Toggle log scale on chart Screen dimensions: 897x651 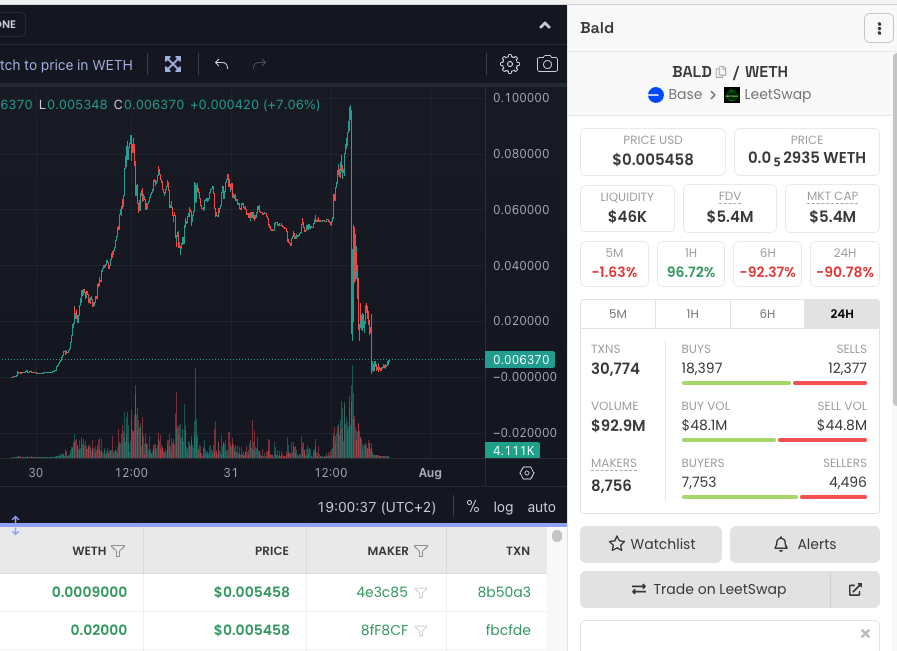click(x=503, y=507)
